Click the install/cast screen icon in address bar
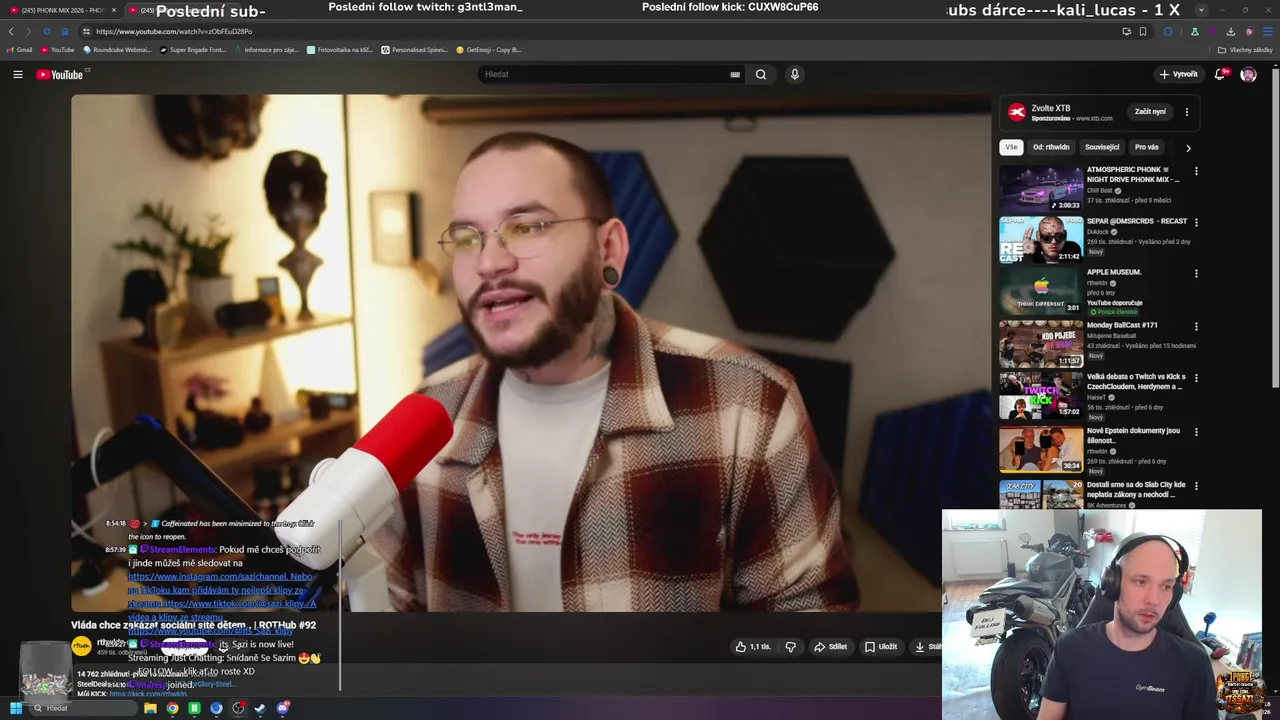The image size is (1280, 720). (x=1126, y=31)
